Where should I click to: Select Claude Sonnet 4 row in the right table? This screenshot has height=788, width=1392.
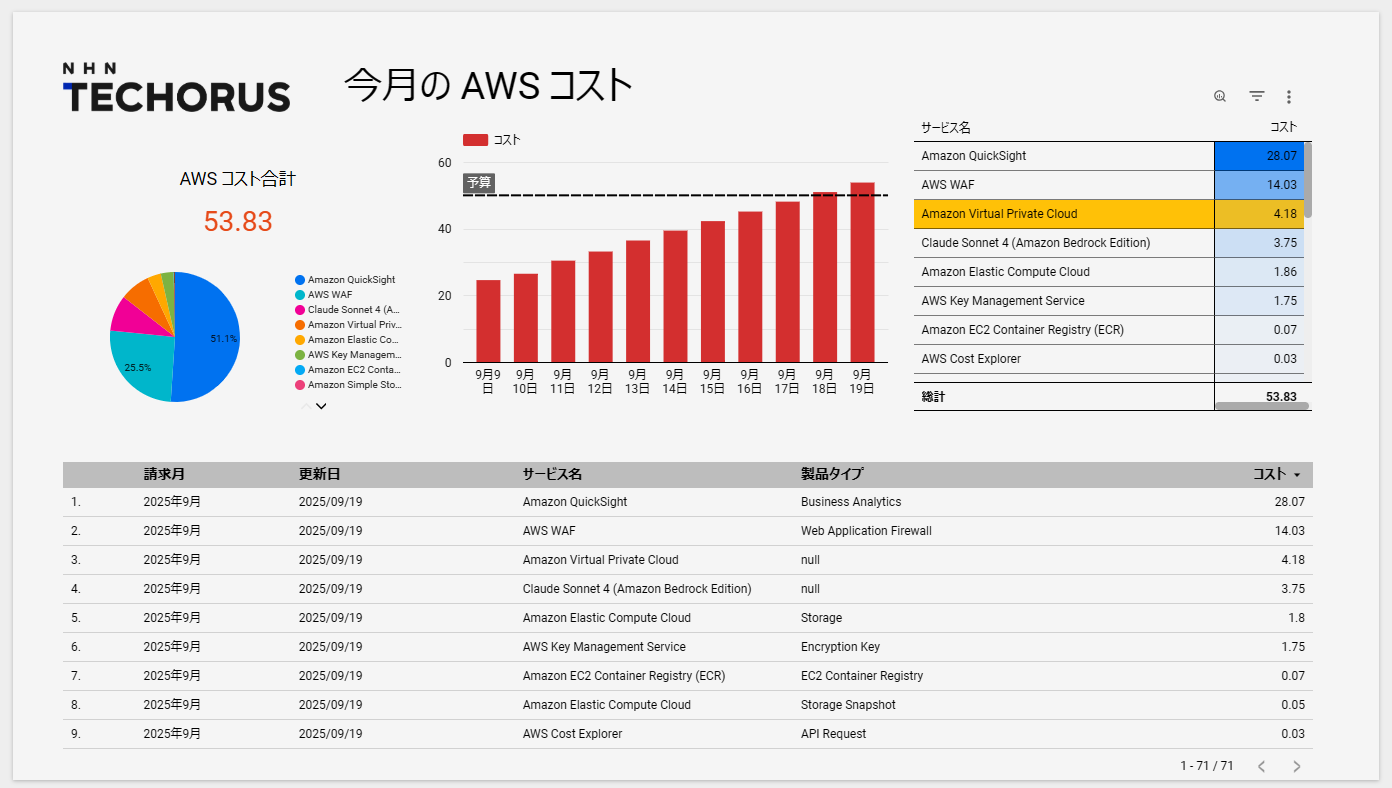[x=1108, y=243]
